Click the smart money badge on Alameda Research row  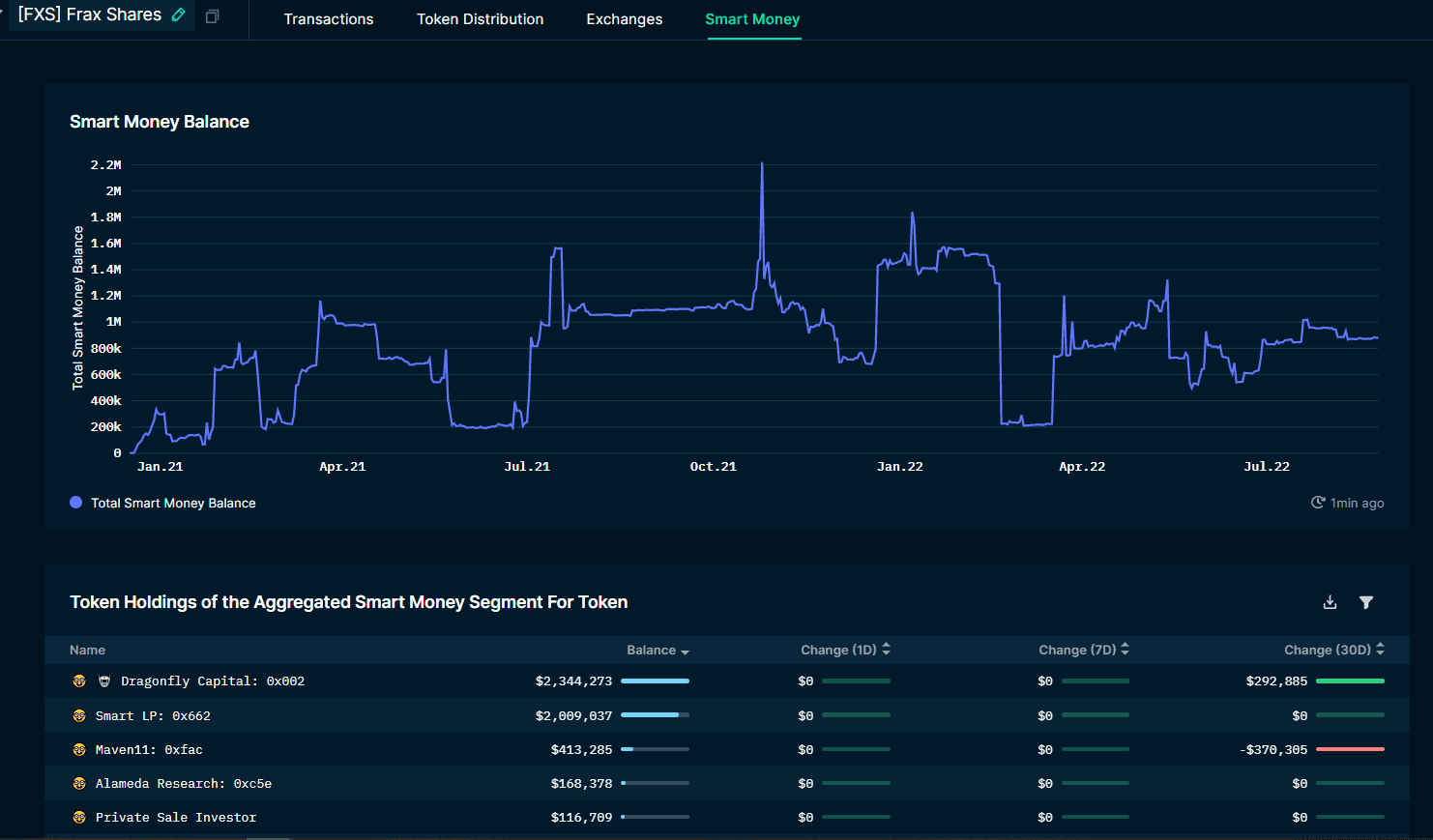(79, 784)
